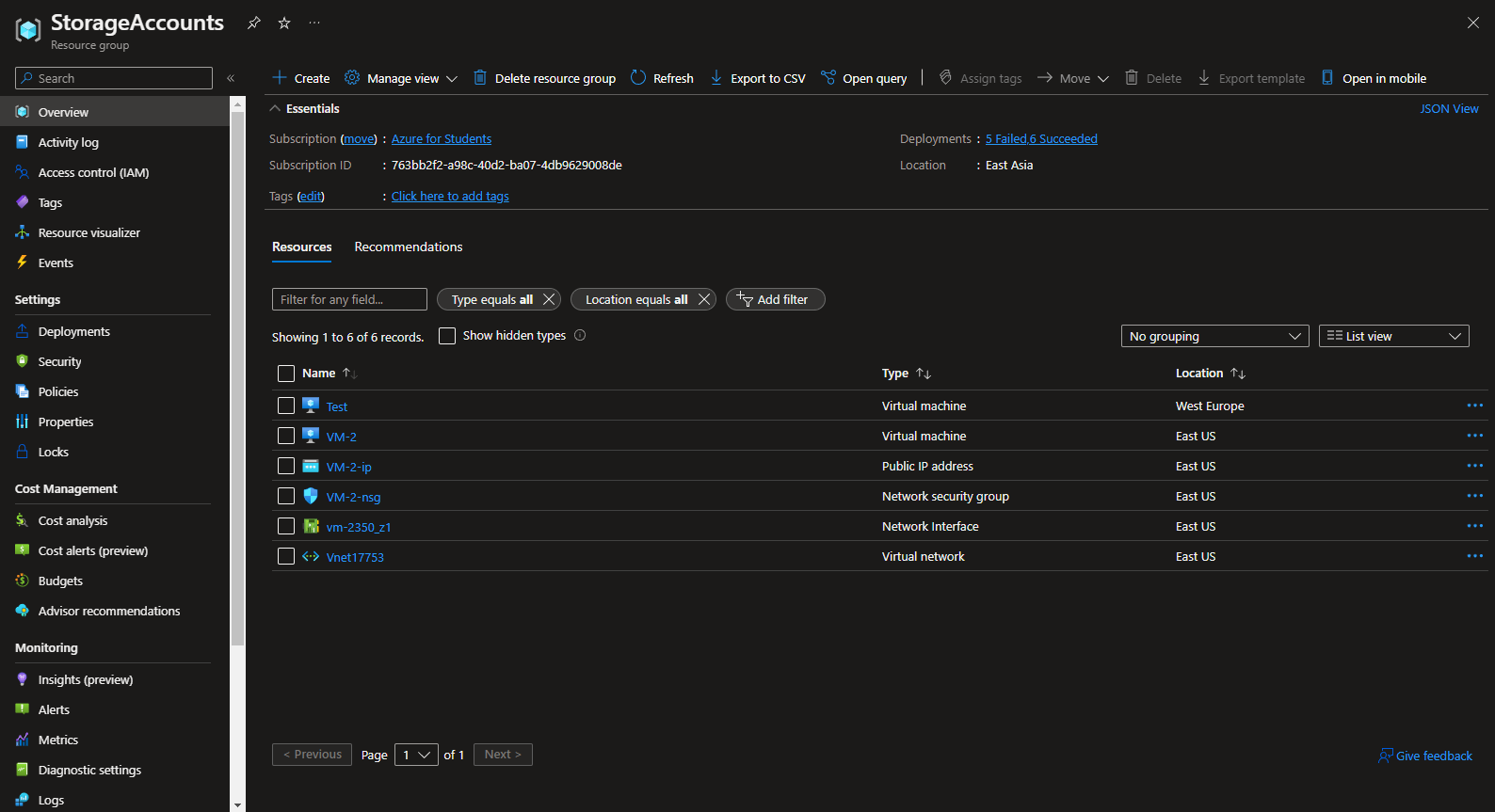Switch to the Recommendations tab
The height and width of the screenshot is (812, 1495).
point(409,247)
